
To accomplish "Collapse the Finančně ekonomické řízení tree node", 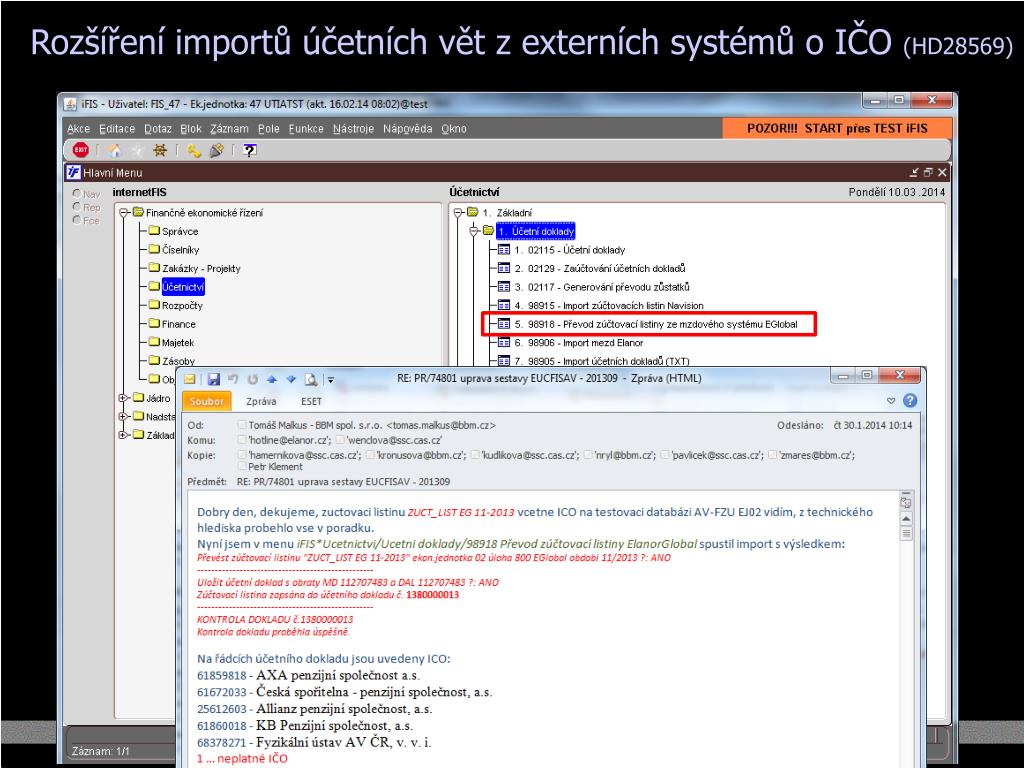I will (x=123, y=212).
